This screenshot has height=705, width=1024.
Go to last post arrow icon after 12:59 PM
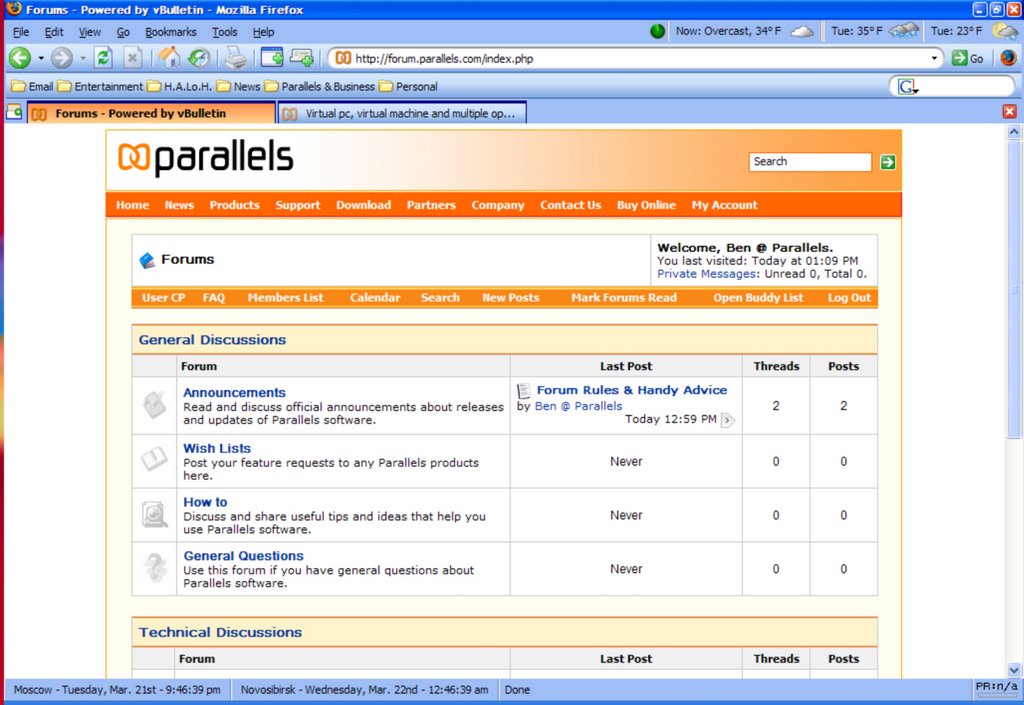728,420
